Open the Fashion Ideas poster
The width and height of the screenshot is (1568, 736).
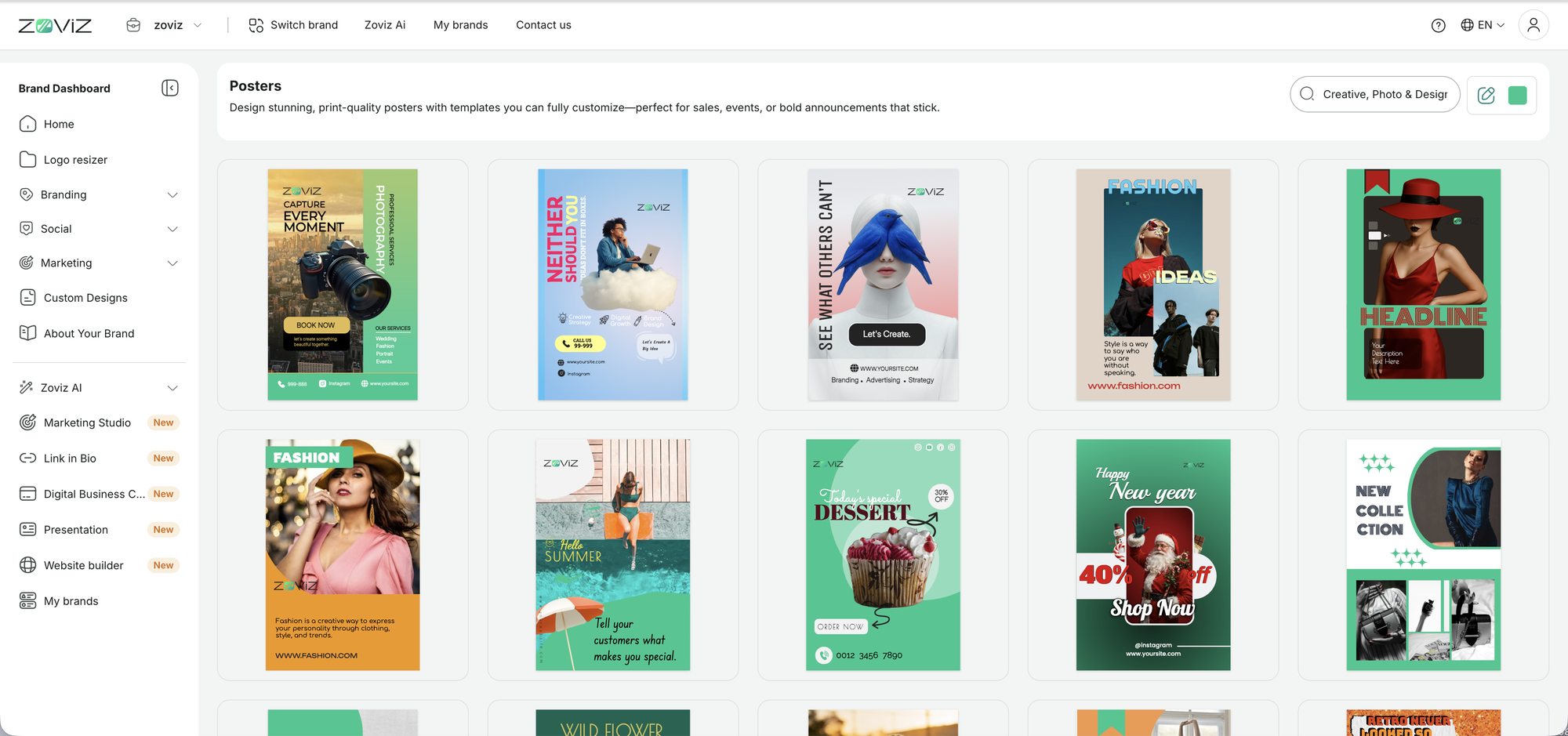pyautogui.click(x=1153, y=285)
